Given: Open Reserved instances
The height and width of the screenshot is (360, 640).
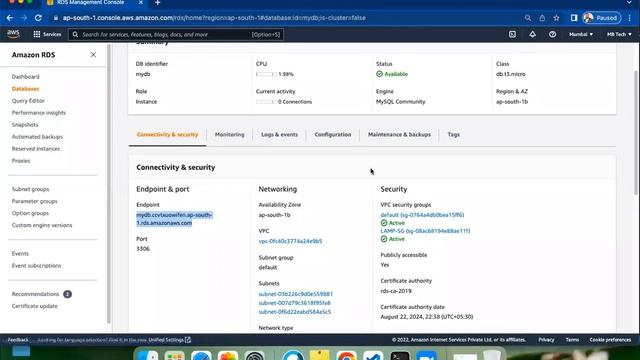Looking at the screenshot, I should pos(36,149).
